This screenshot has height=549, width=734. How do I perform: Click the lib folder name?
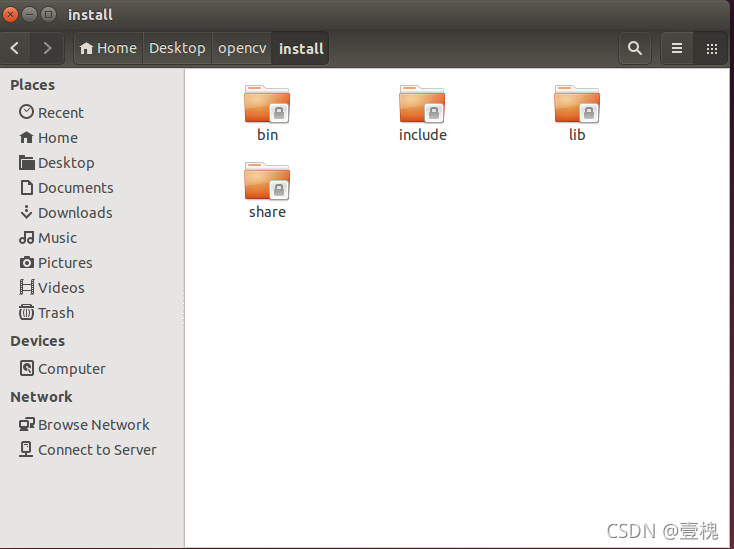[x=577, y=135]
